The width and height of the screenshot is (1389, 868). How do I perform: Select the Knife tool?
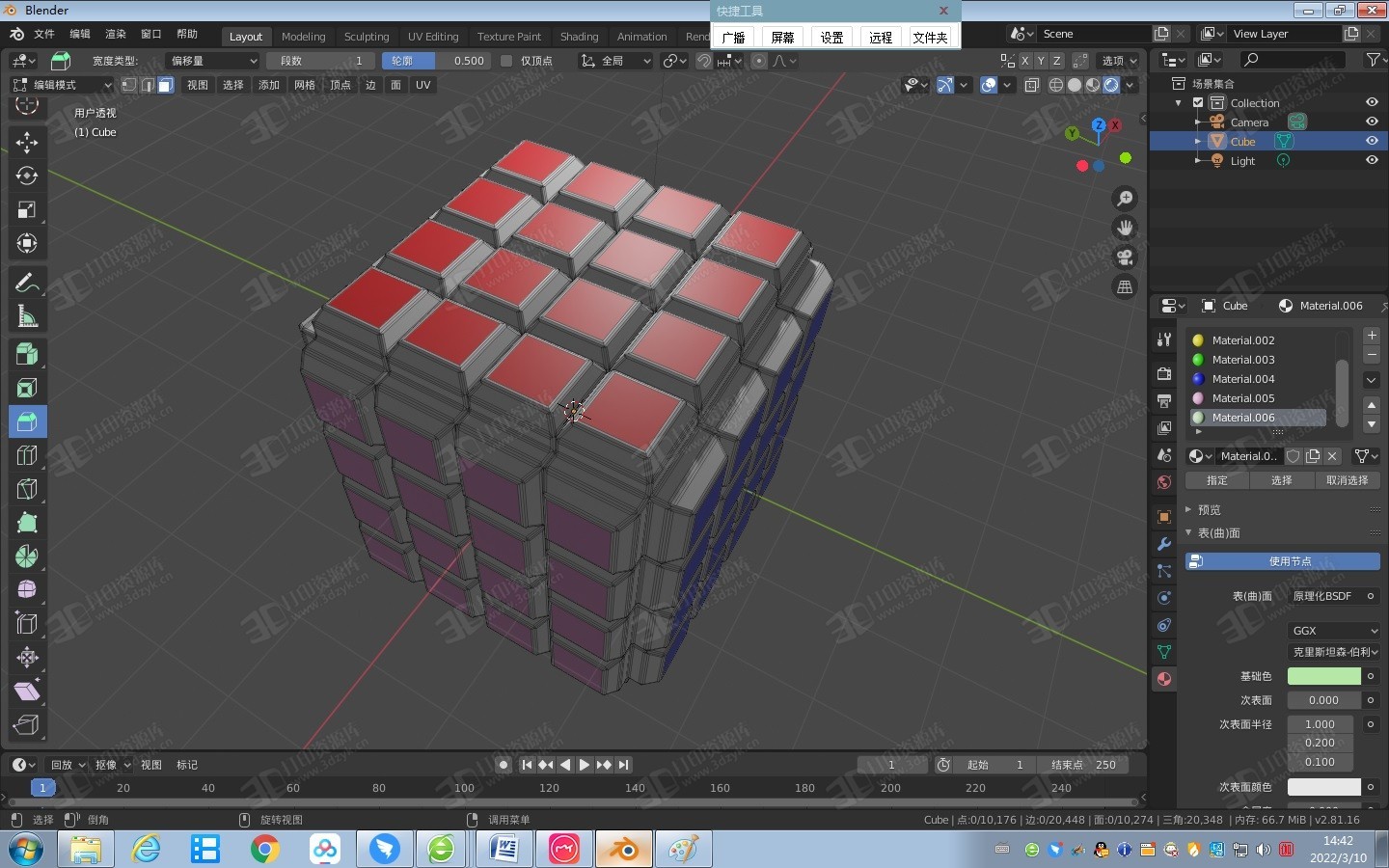[x=27, y=489]
